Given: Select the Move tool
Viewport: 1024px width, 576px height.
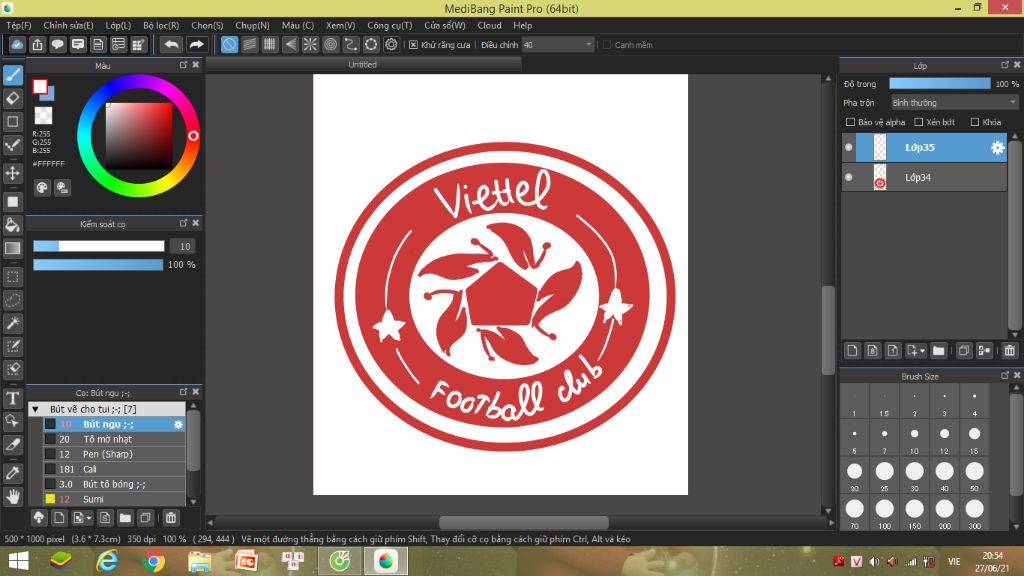Looking at the screenshot, I should pos(13,173).
